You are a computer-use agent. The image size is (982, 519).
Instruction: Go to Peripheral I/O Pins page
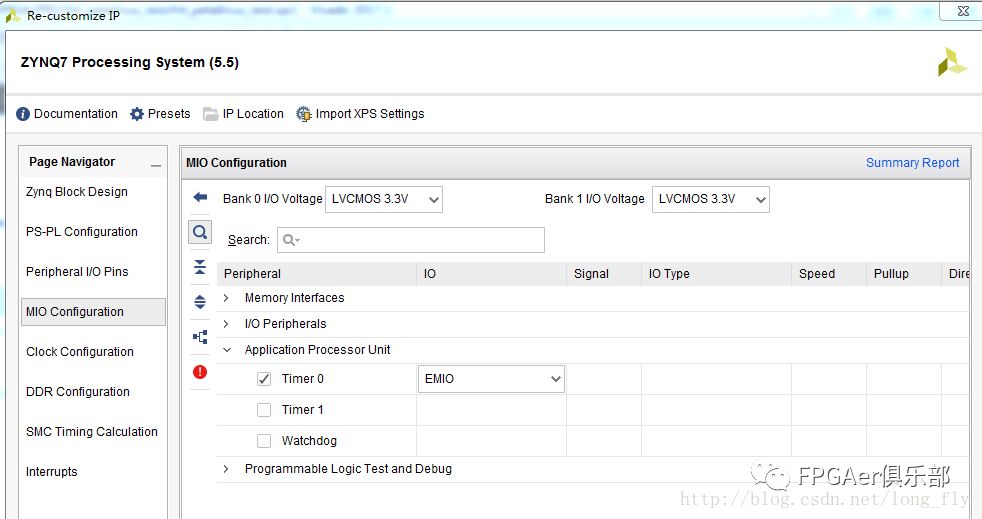(77, 272)
